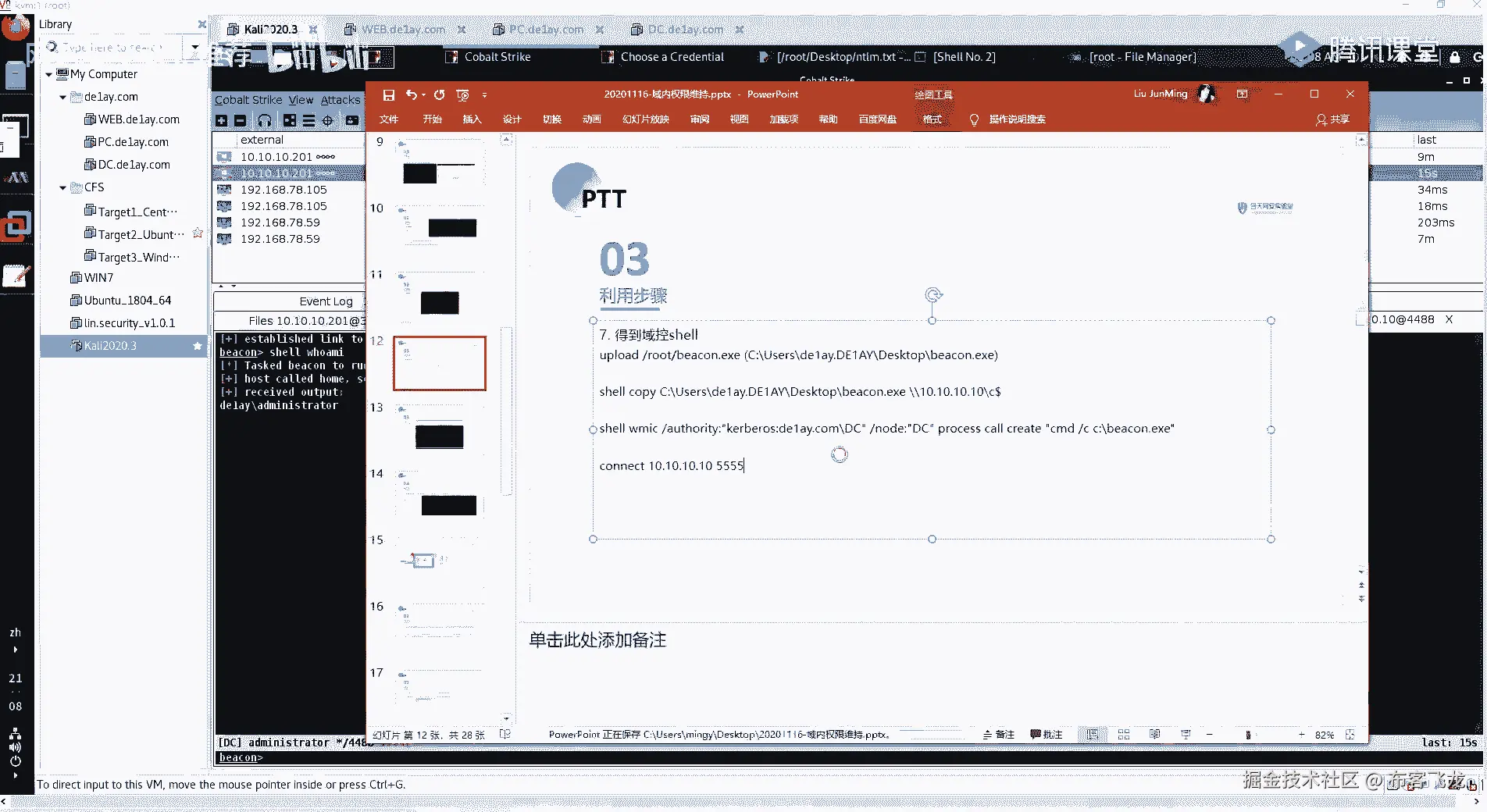Open the Attacks menu in Cobalt Strike
The height and width of the screenshot is (812, 1487).
(341, 100)
